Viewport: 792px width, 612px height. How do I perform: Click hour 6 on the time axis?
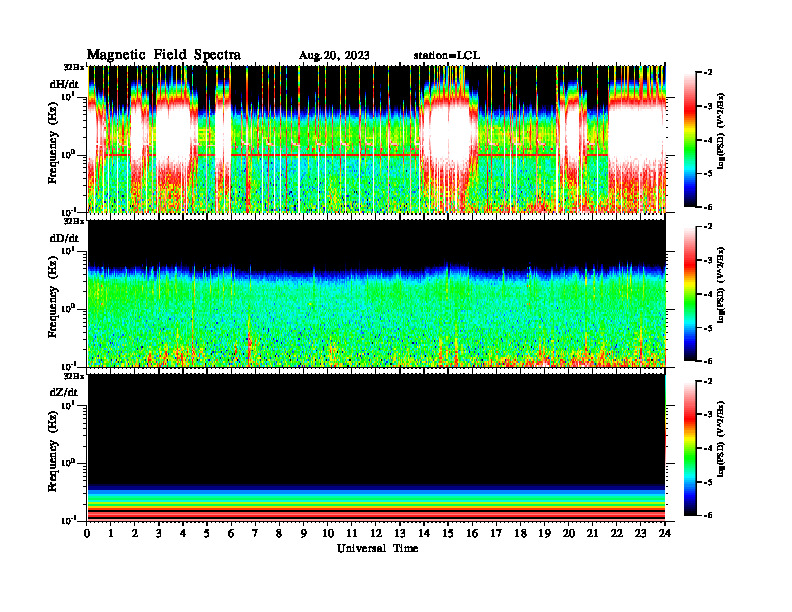[231, 533]
